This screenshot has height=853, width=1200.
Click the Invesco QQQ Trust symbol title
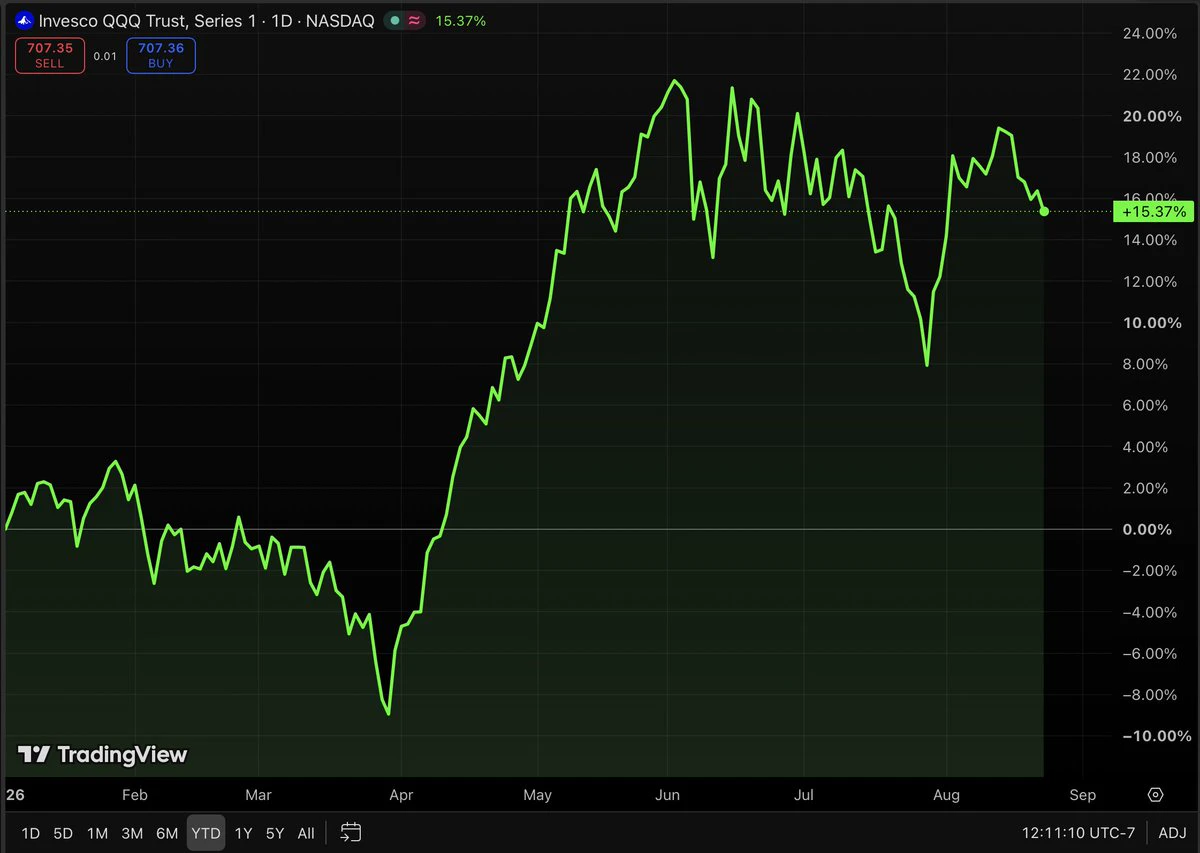pos(206,20)
